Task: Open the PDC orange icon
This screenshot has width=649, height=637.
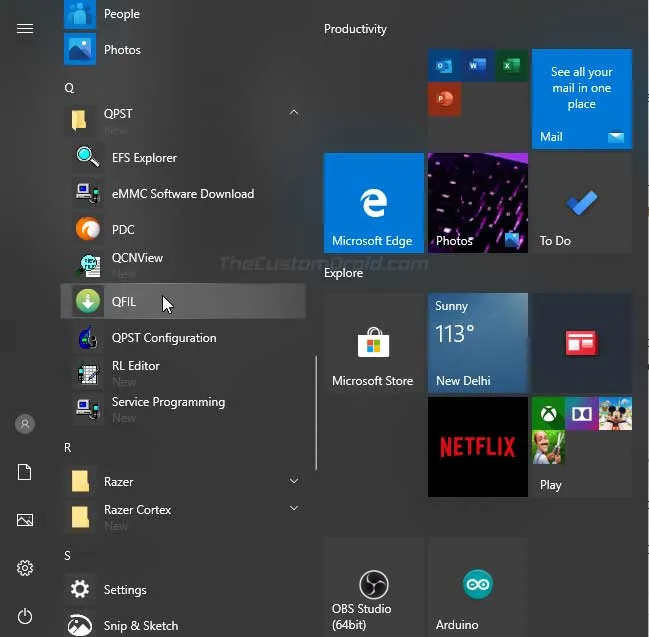Action: point(88,229)
